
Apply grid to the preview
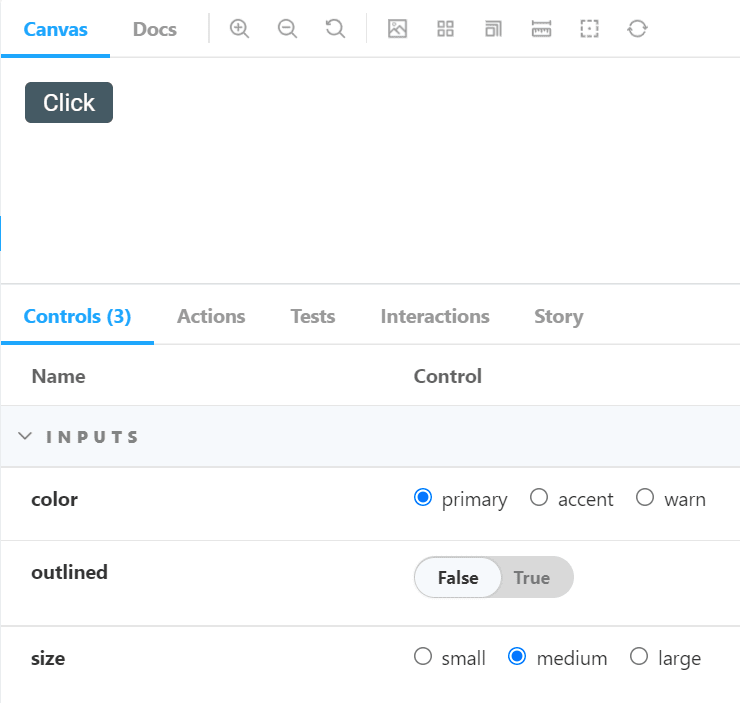pyautogui.click(x=445, y=29)
